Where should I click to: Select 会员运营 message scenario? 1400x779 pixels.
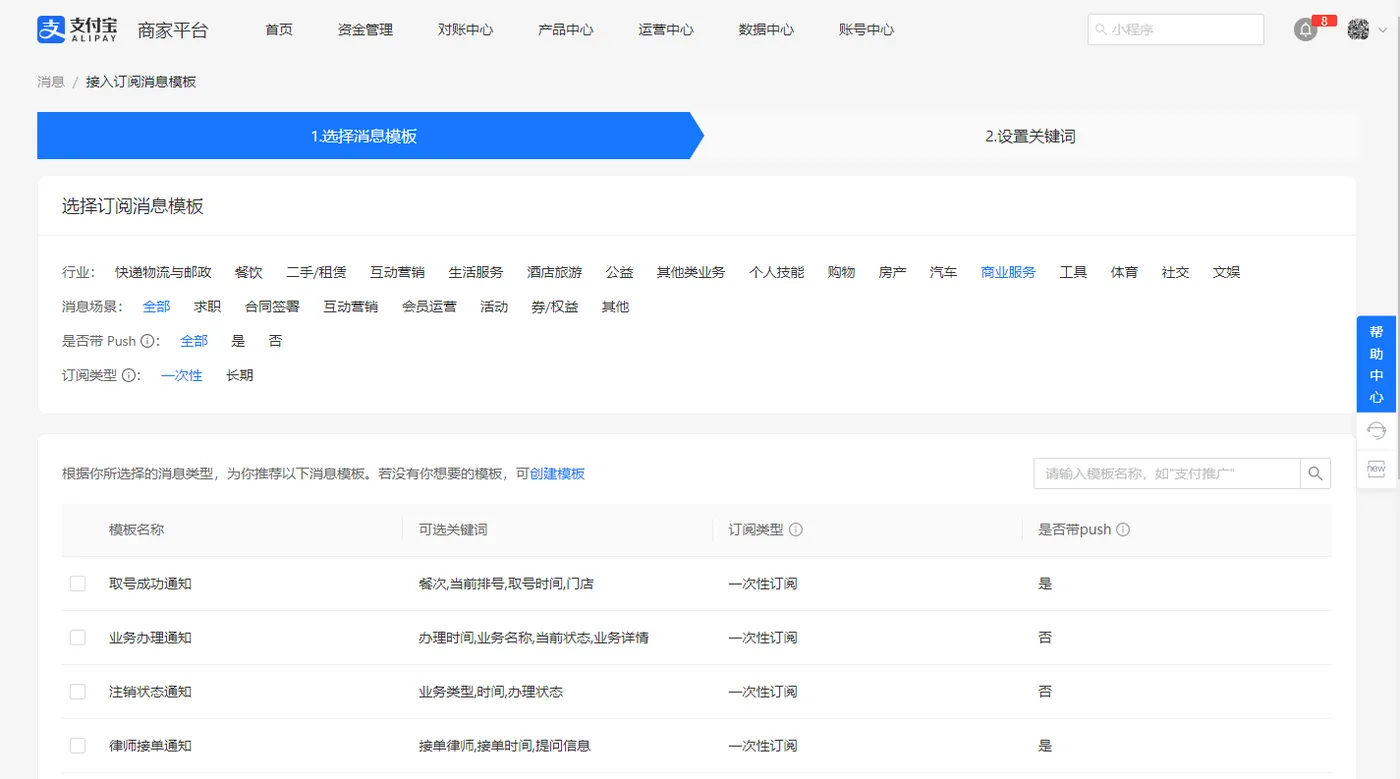[430, 307]
